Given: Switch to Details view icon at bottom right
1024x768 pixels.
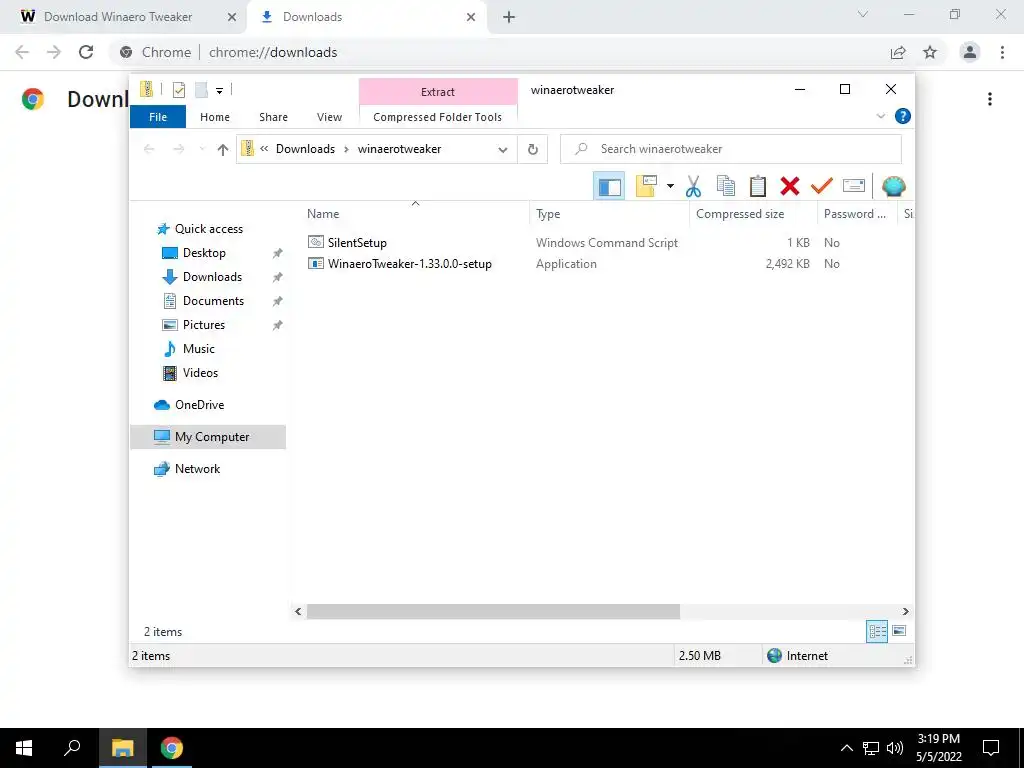Looking at the screenshot, I should (877, 631).
